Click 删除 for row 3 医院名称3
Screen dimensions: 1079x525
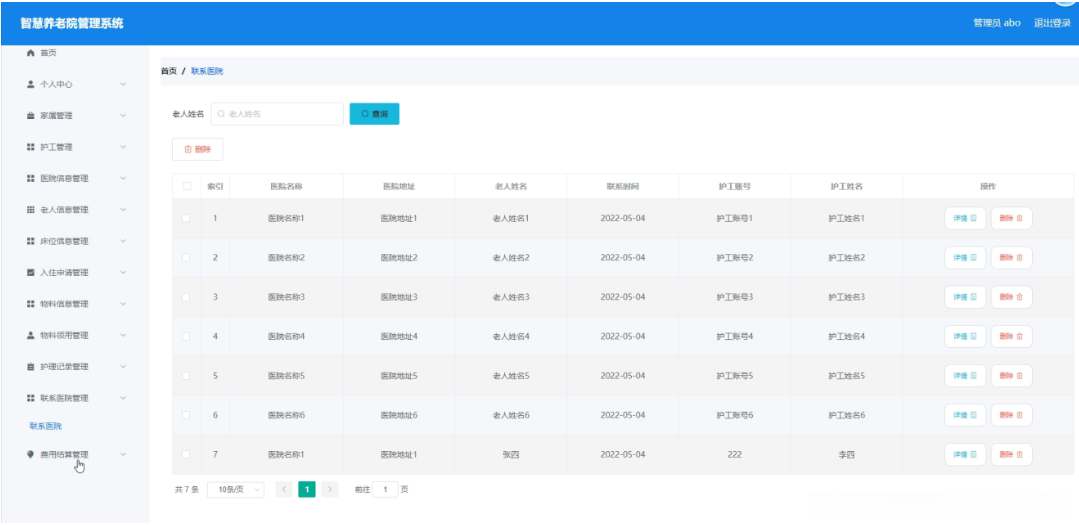click(x=1011, y=297)
